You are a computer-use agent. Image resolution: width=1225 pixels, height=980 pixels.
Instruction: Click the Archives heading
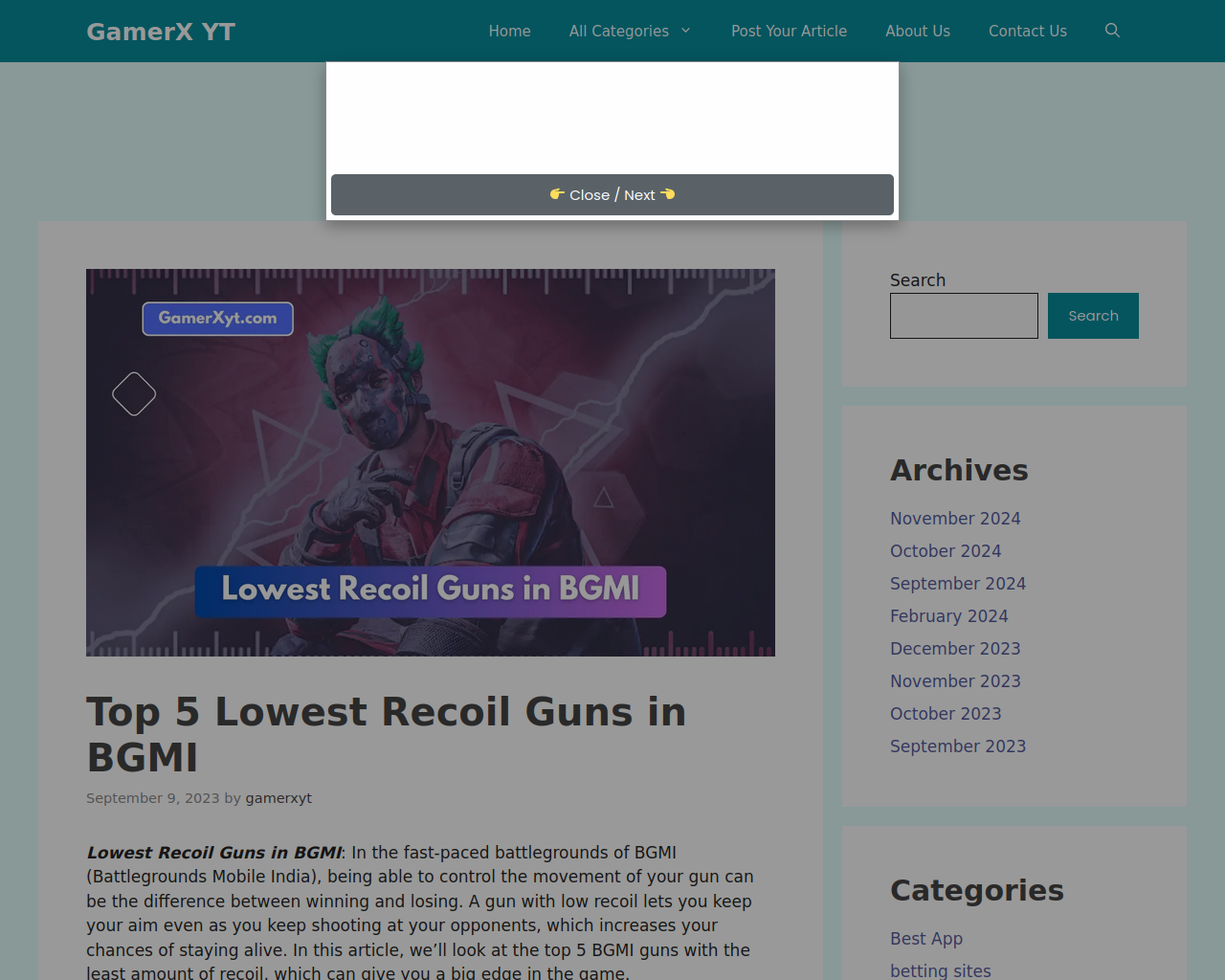(959, 470)
